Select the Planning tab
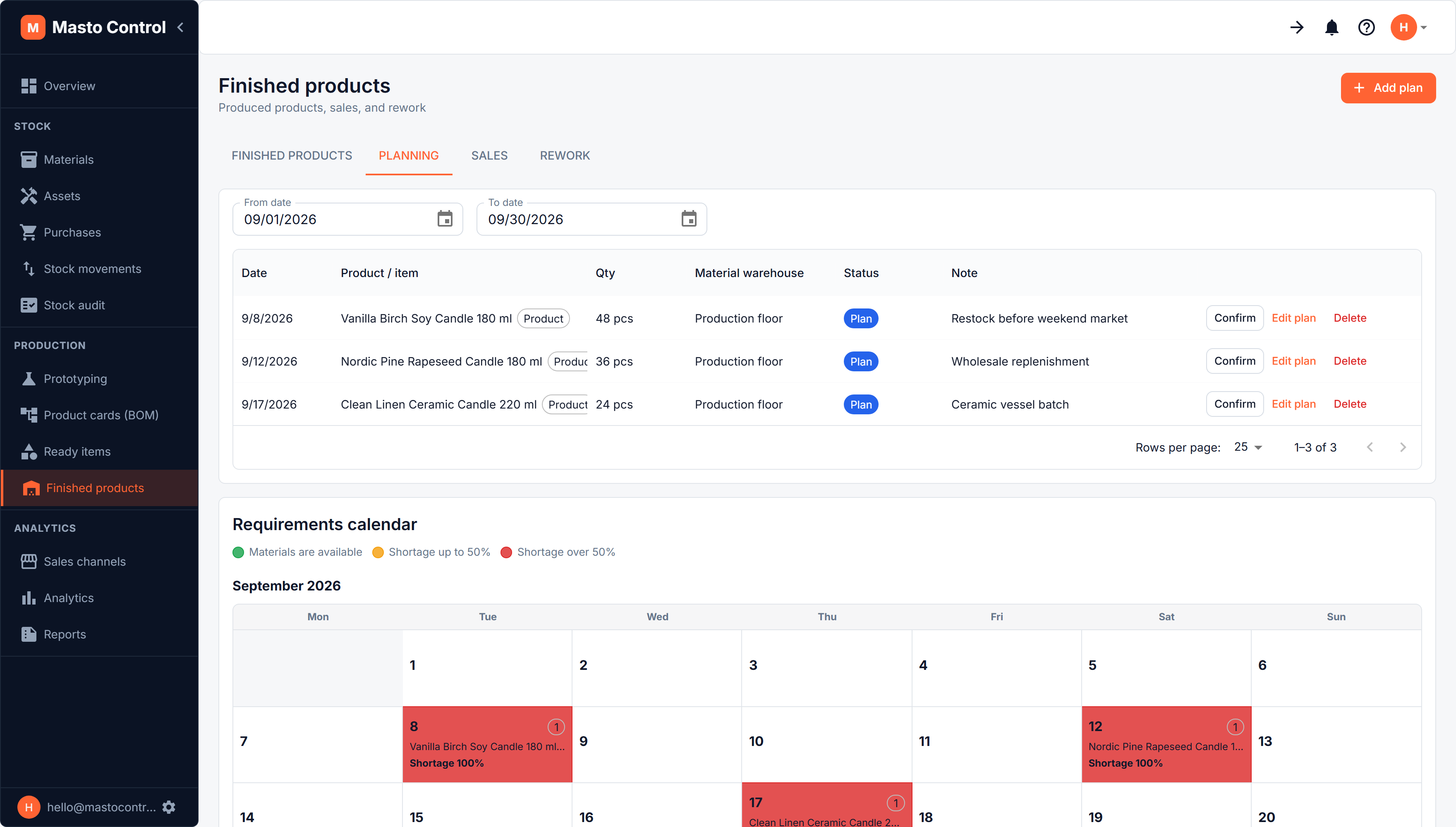The width and height of the screenshot is (1456, 827). click(408, 155)
